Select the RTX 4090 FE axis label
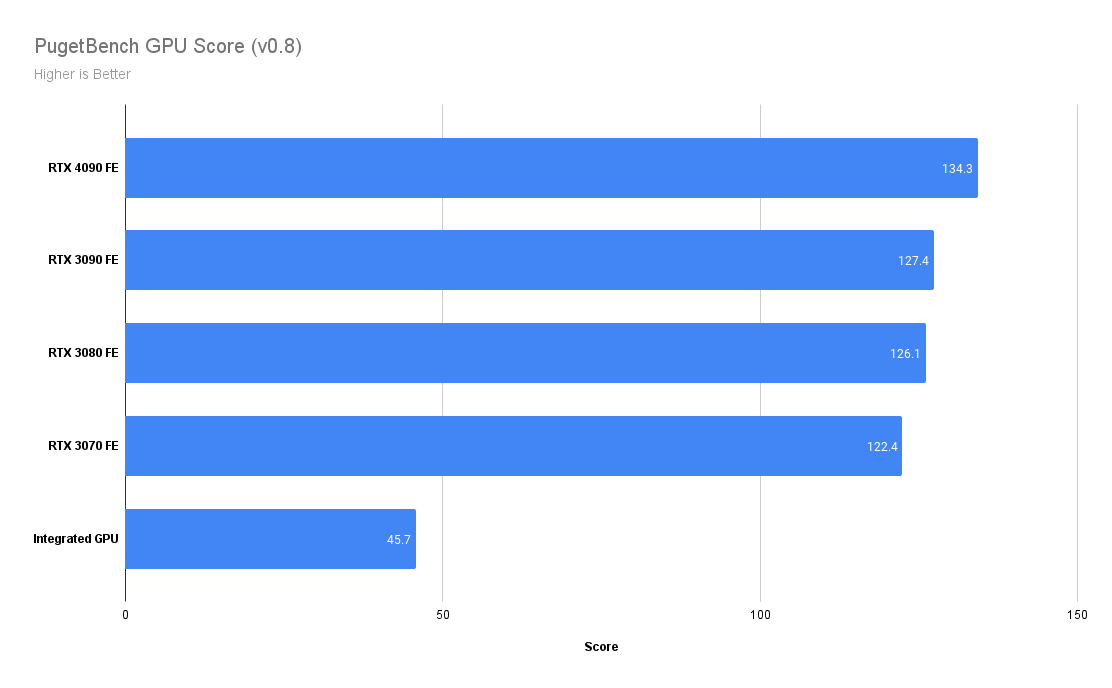Image resolution: width=1112 pixels, height=688 pixels. tap(83, 168)
